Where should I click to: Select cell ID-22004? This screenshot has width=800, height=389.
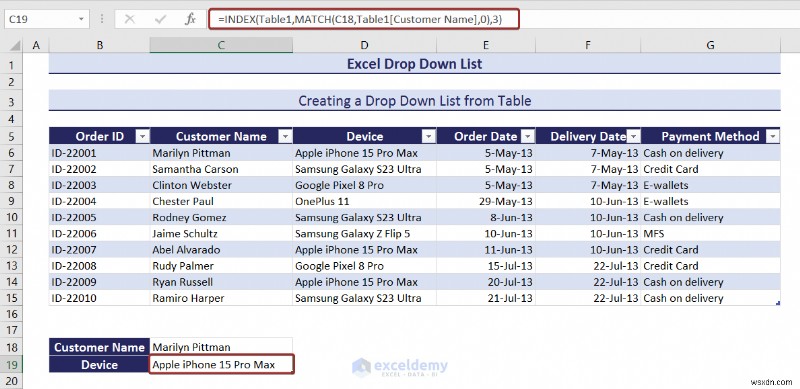pyautogui.click(x=99, y=201)
